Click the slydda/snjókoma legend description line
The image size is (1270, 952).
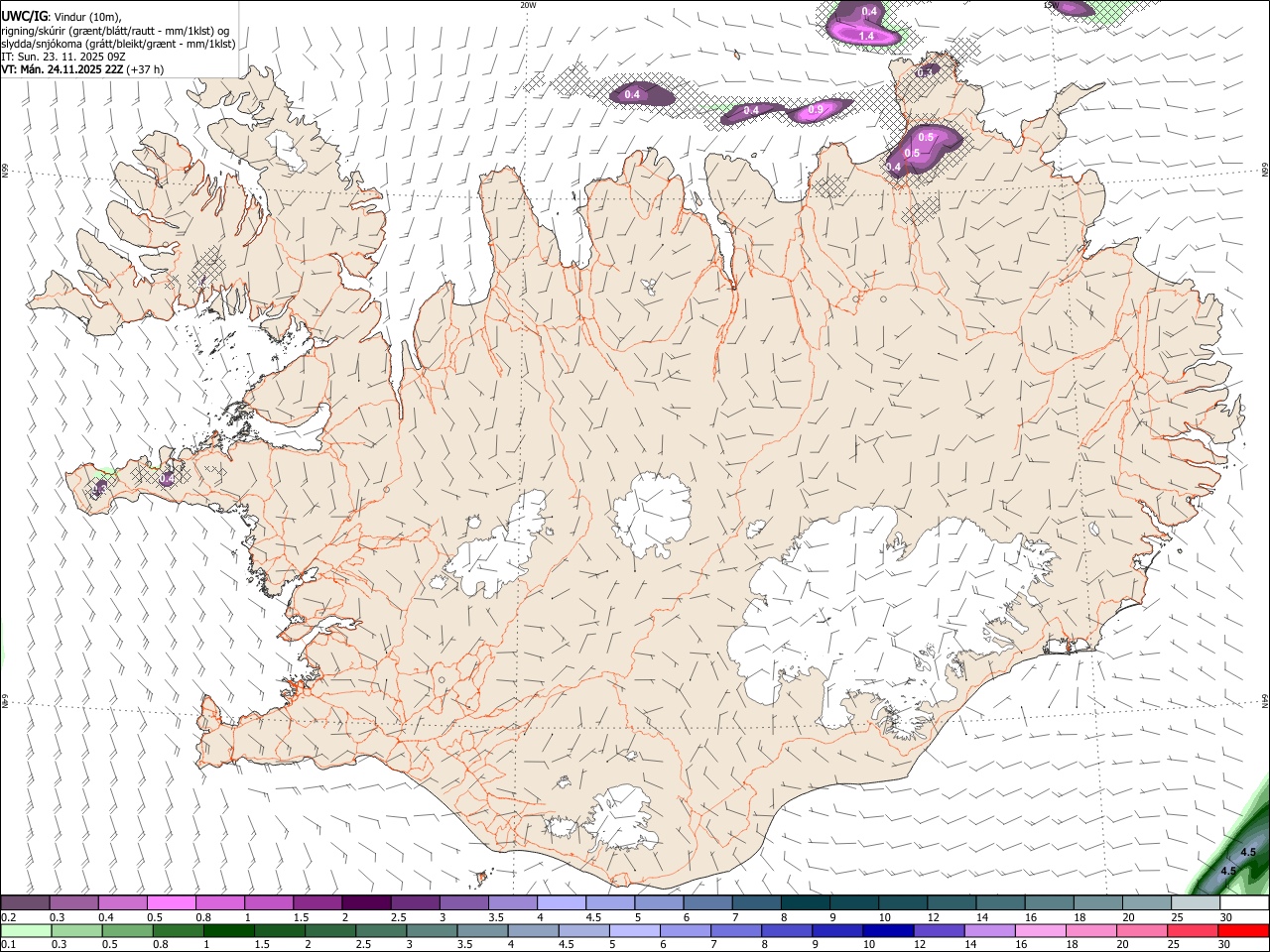pos(118,44)
